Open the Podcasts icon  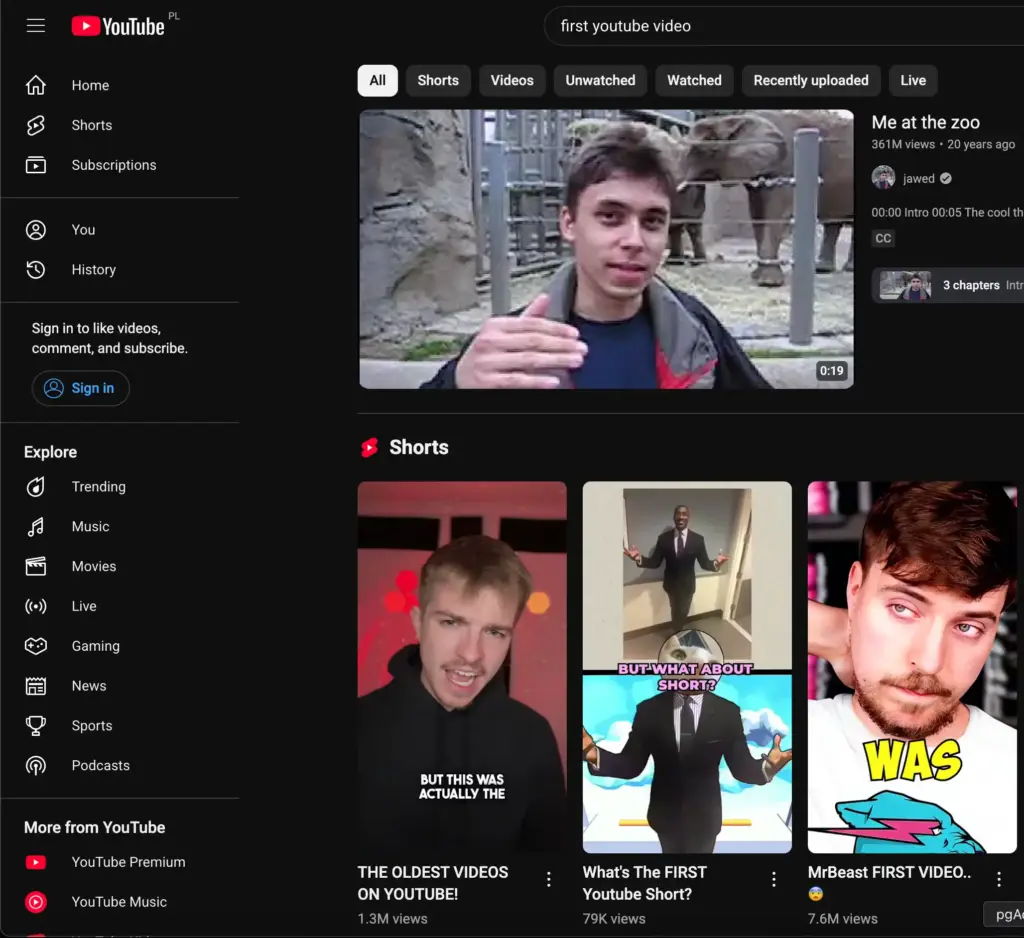click(x=36, y=766)
